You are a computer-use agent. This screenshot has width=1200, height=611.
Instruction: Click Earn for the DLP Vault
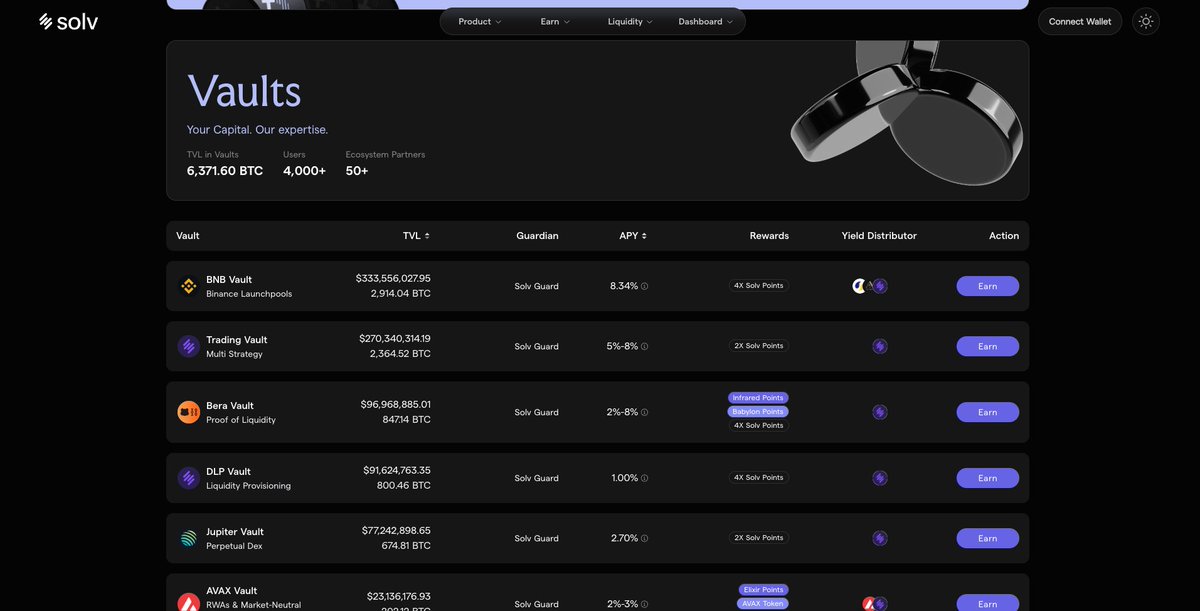click(x=988, y=478)
